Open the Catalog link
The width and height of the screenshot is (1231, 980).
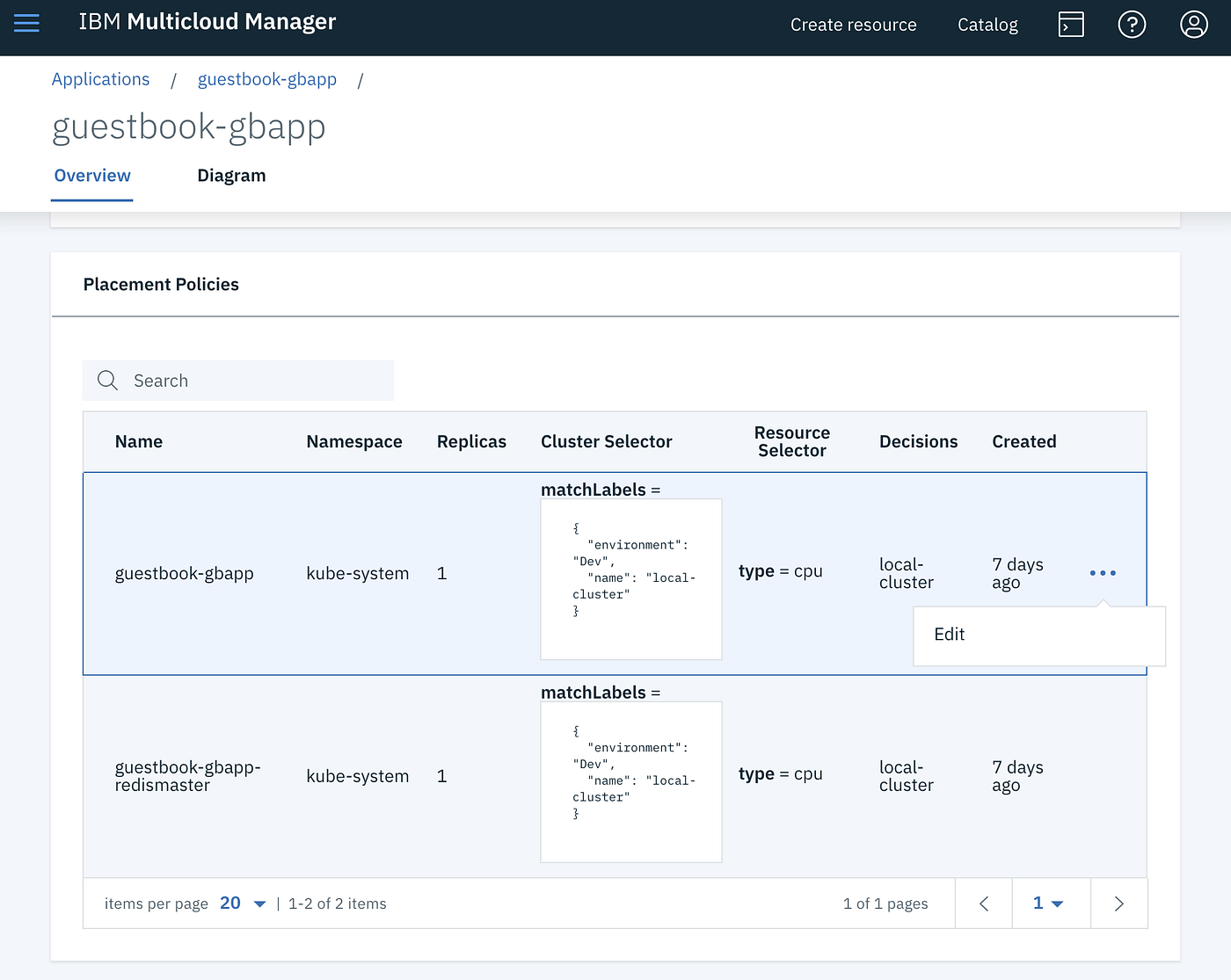987,25
